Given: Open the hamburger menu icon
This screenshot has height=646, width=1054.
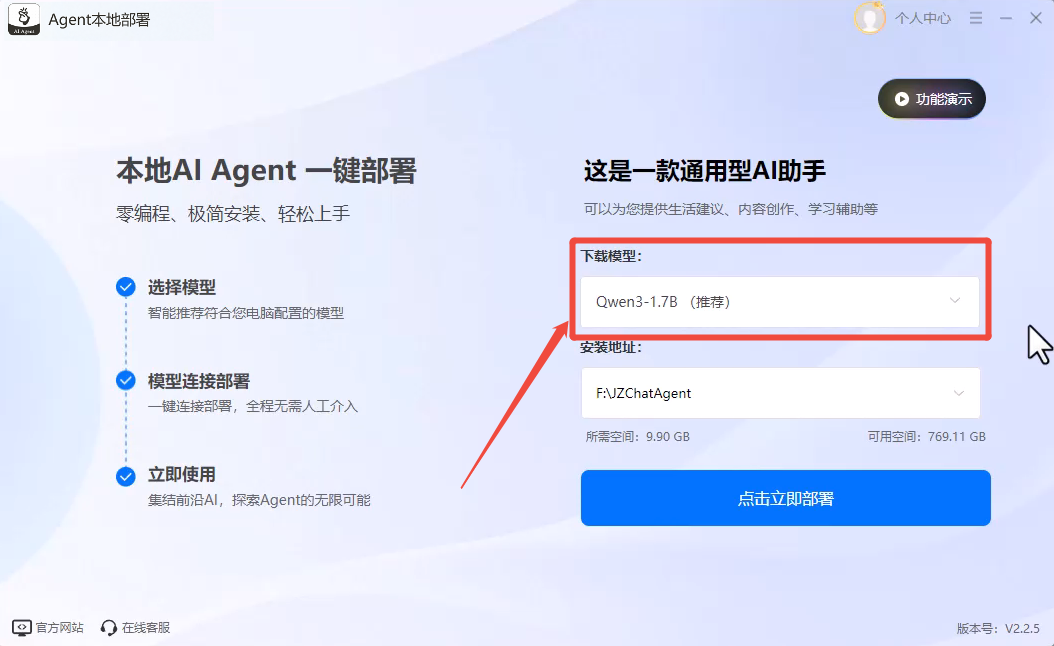Looking at the screenshot, I should (x=976, y=18).
